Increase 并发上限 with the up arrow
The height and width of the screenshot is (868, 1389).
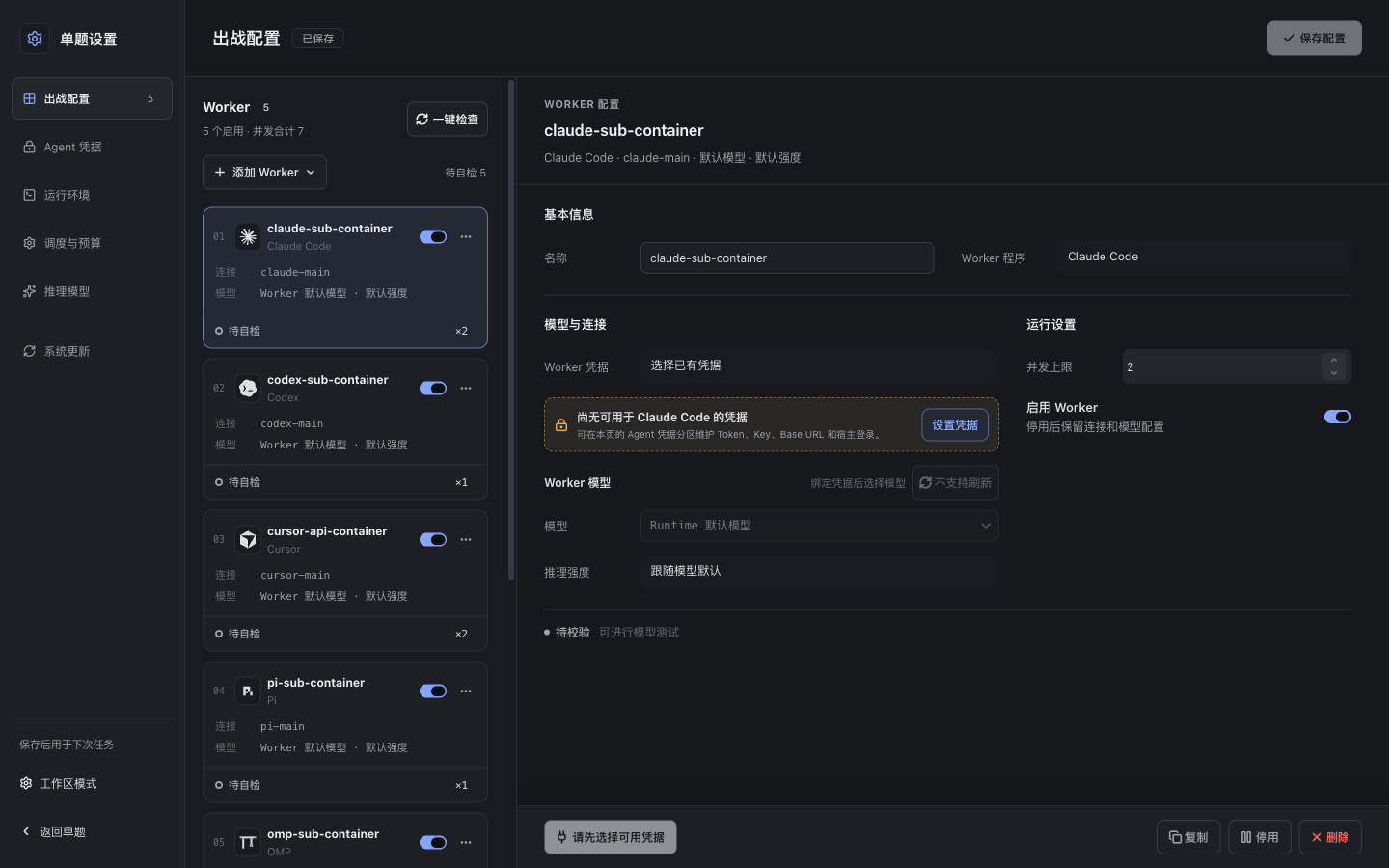pyautogui.click(x=1334, y=361)
